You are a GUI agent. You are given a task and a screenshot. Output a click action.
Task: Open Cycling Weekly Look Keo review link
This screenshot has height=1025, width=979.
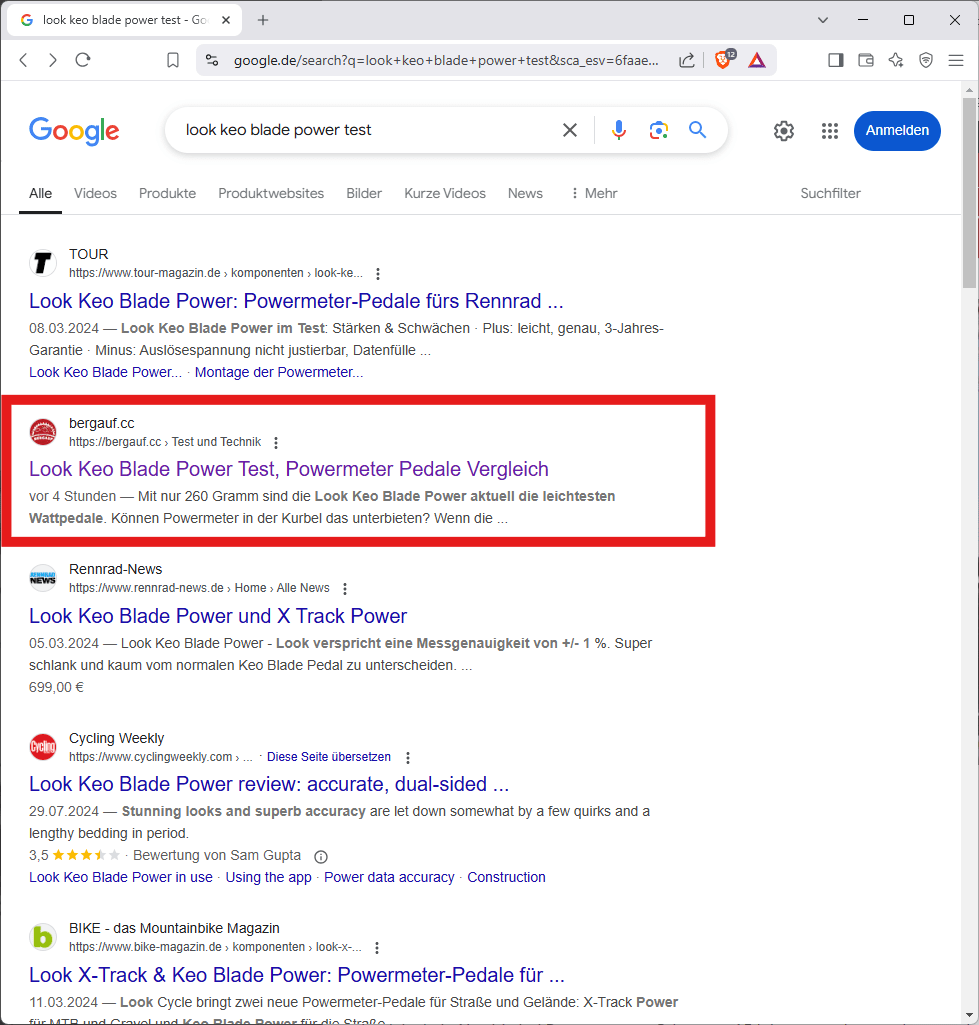click(x=269, y=784)
